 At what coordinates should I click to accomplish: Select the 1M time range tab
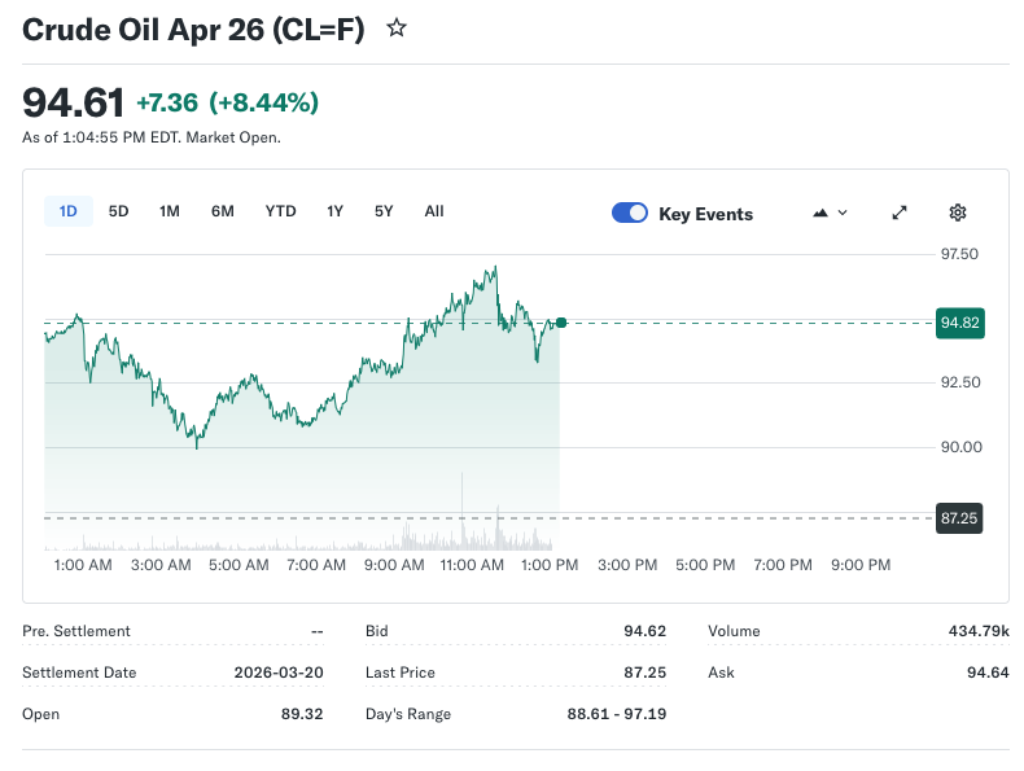(169, 211)
